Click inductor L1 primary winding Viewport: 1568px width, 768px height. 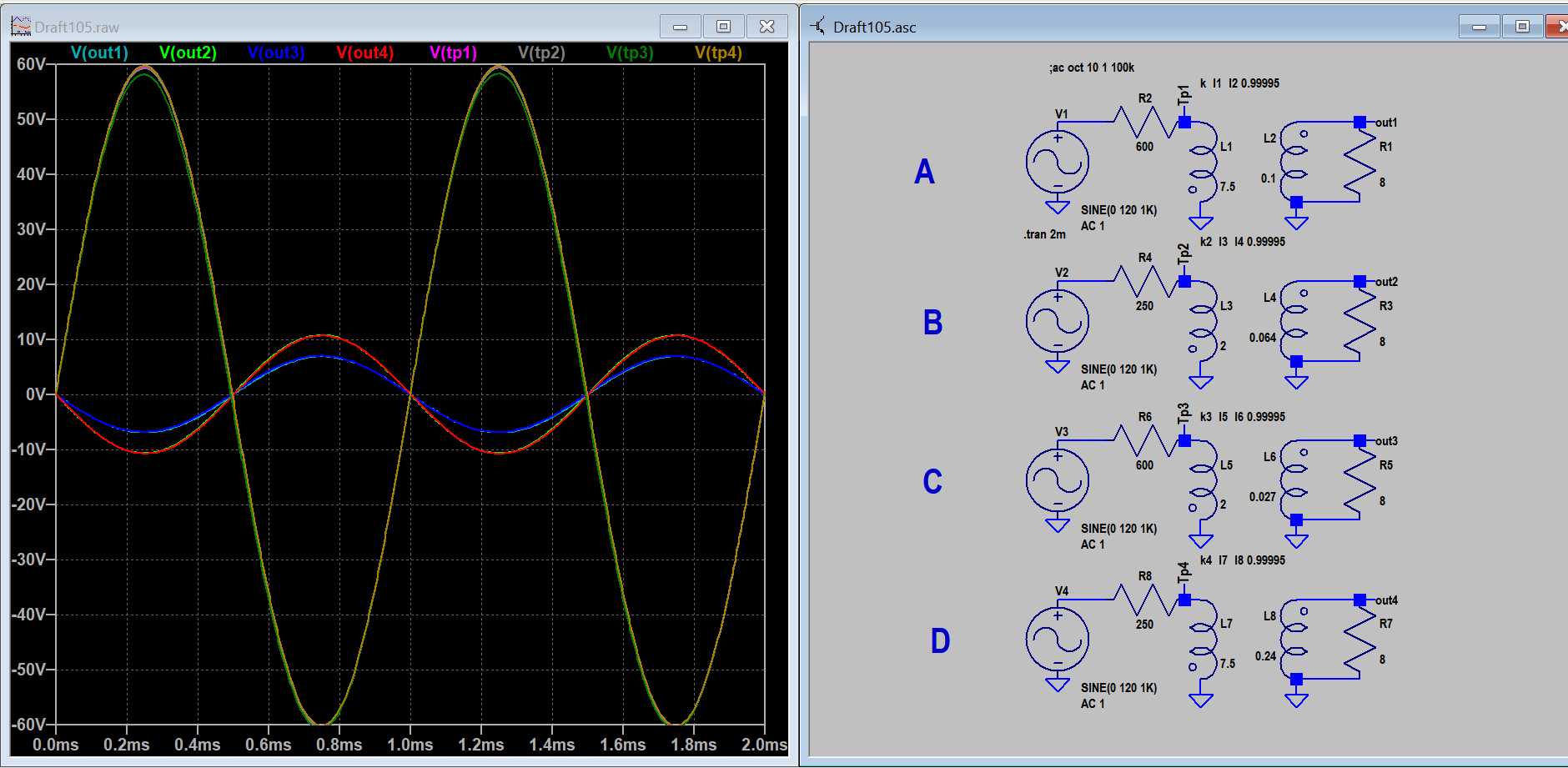(1202, 163)
